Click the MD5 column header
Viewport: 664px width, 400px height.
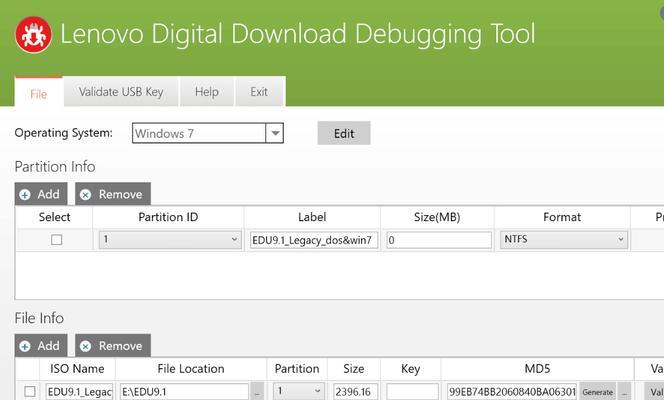click(537, 369)
